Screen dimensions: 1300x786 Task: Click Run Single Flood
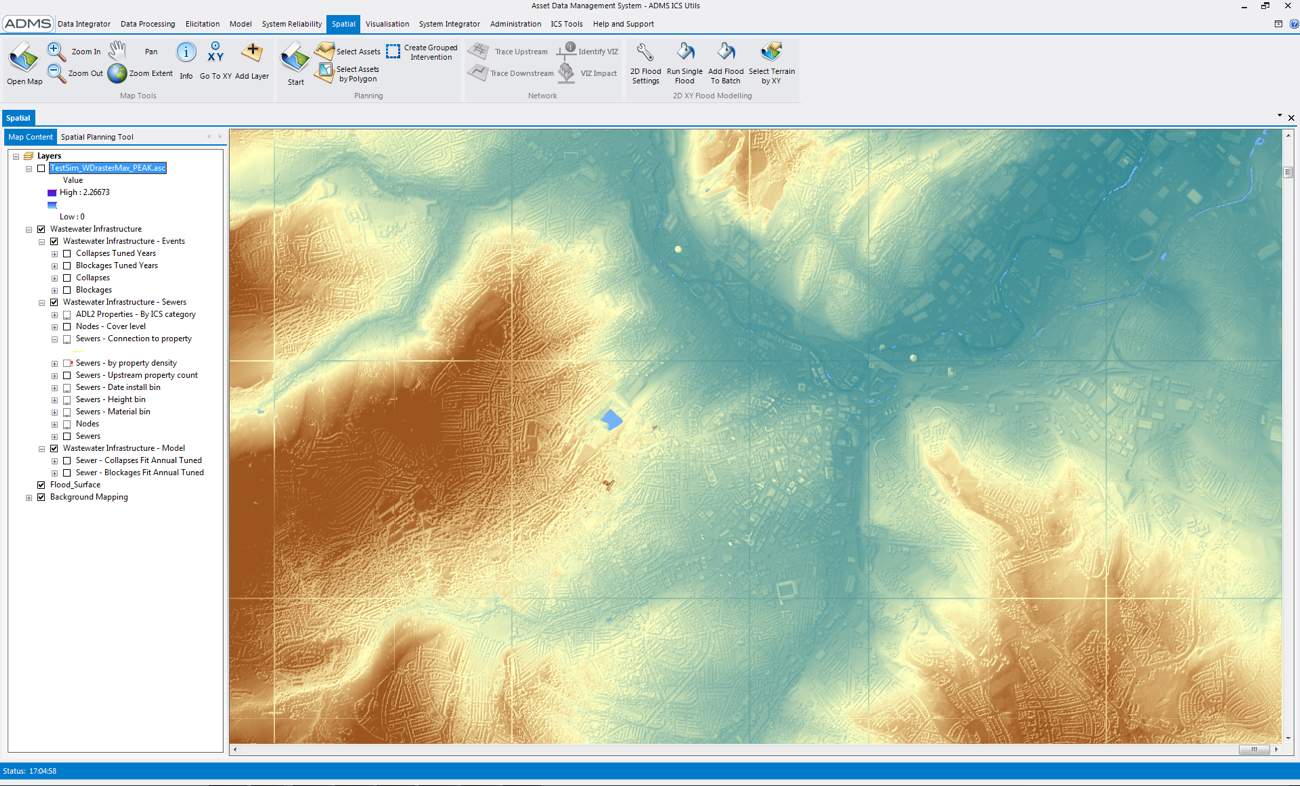click(x=685, y=63)
